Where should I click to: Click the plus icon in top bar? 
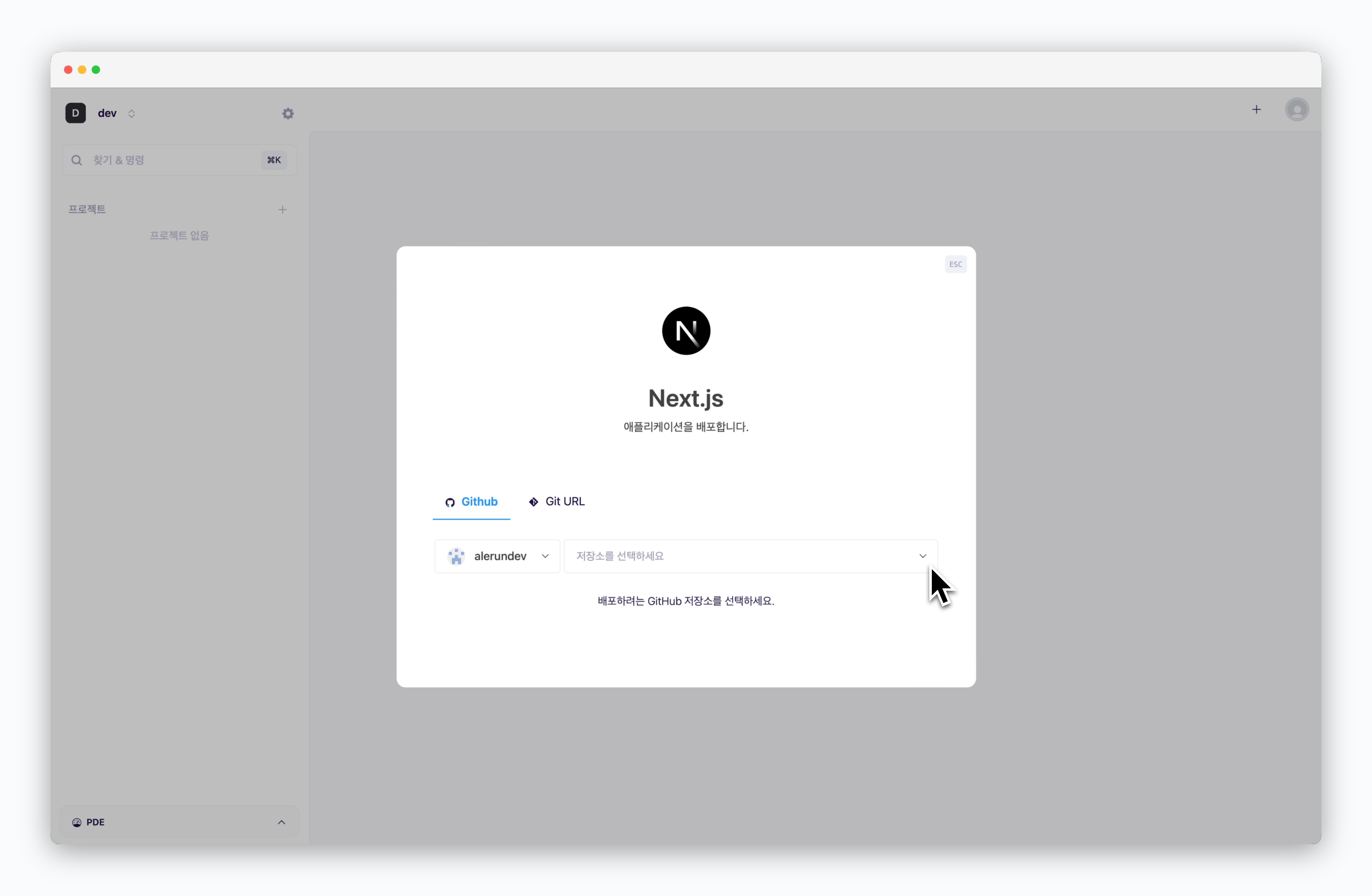pos(1256,110)
